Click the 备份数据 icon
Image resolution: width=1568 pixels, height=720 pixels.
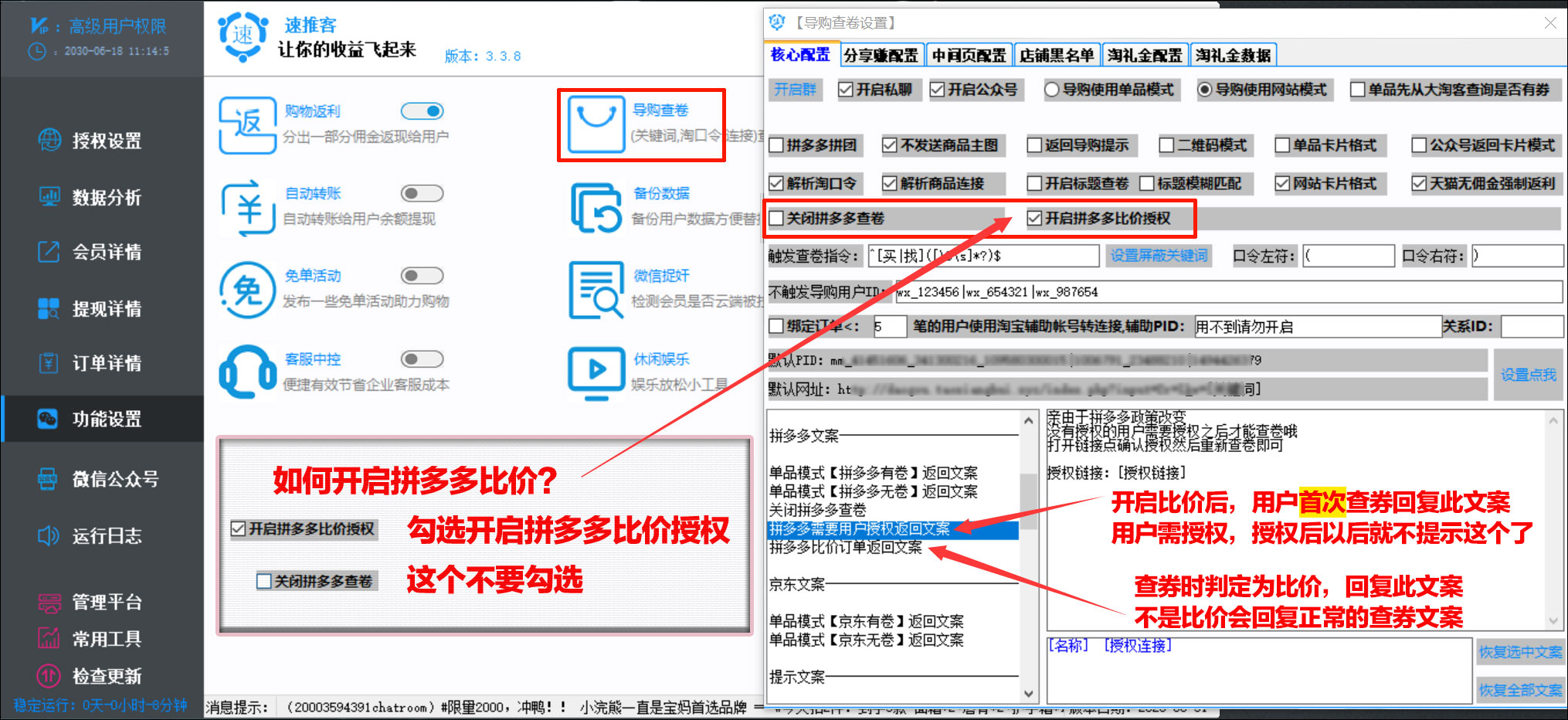pos(596,208)
